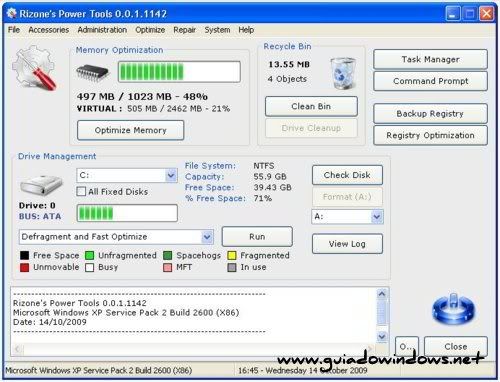Click the app icon in title bar
Viewport: 500px width, 382px height.
tap(12, 13)
